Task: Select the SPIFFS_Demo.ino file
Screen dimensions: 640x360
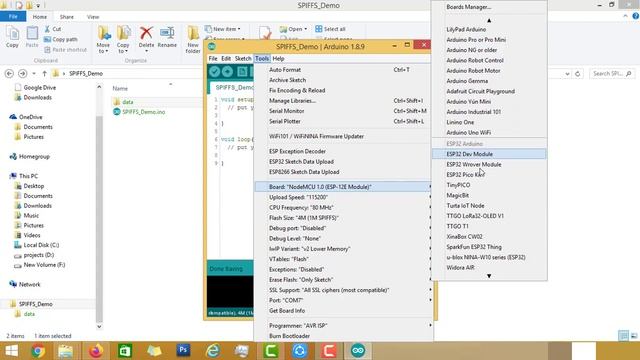Action: [x=140, y=112]
